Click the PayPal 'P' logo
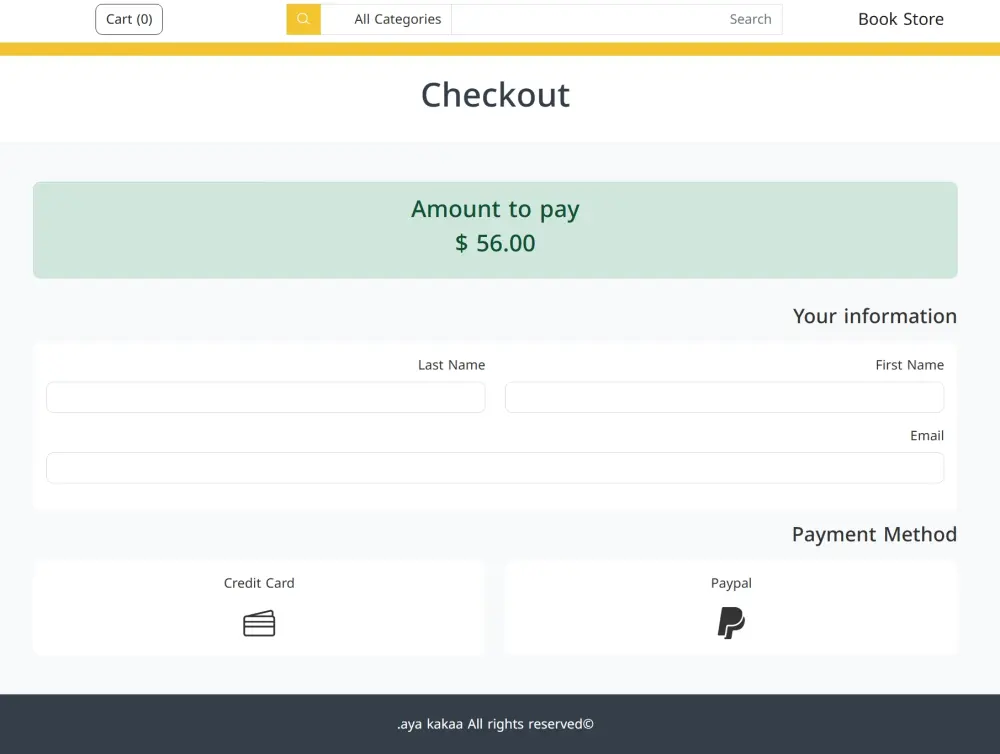Image resolution: width=1000 pixels, height=754 pixels. pyautogui.click(x=731, y=622)
